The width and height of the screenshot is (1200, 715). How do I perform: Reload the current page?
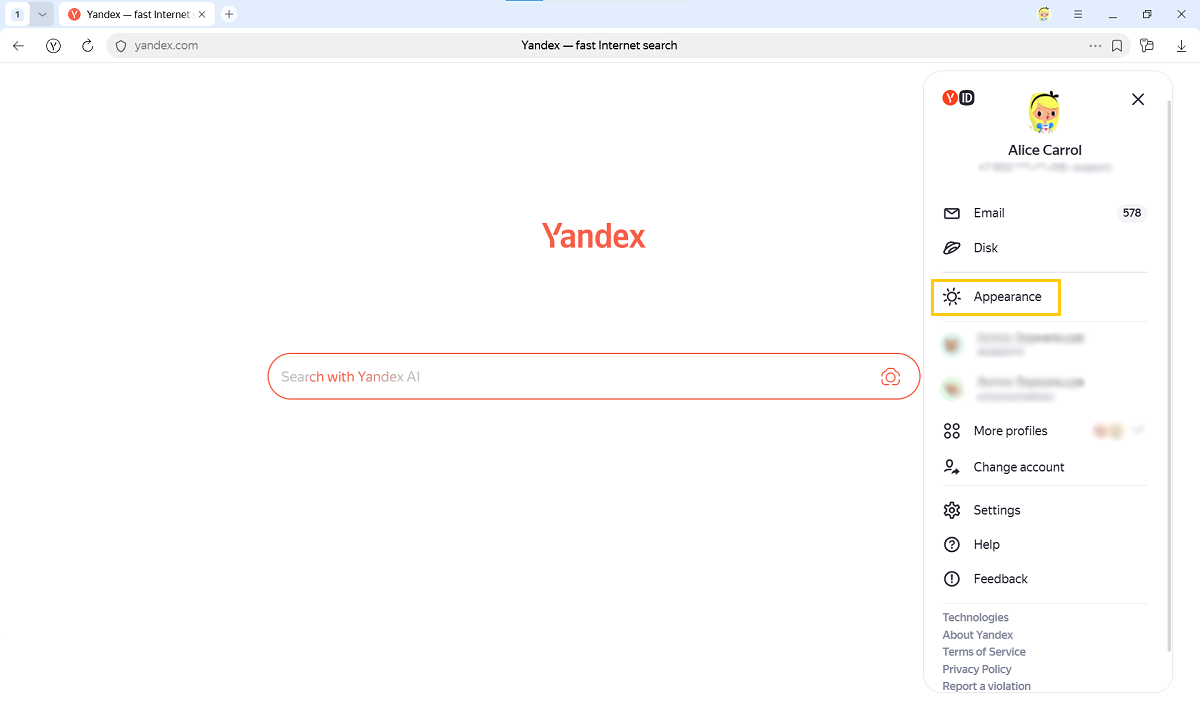click(x=87, y=45)
